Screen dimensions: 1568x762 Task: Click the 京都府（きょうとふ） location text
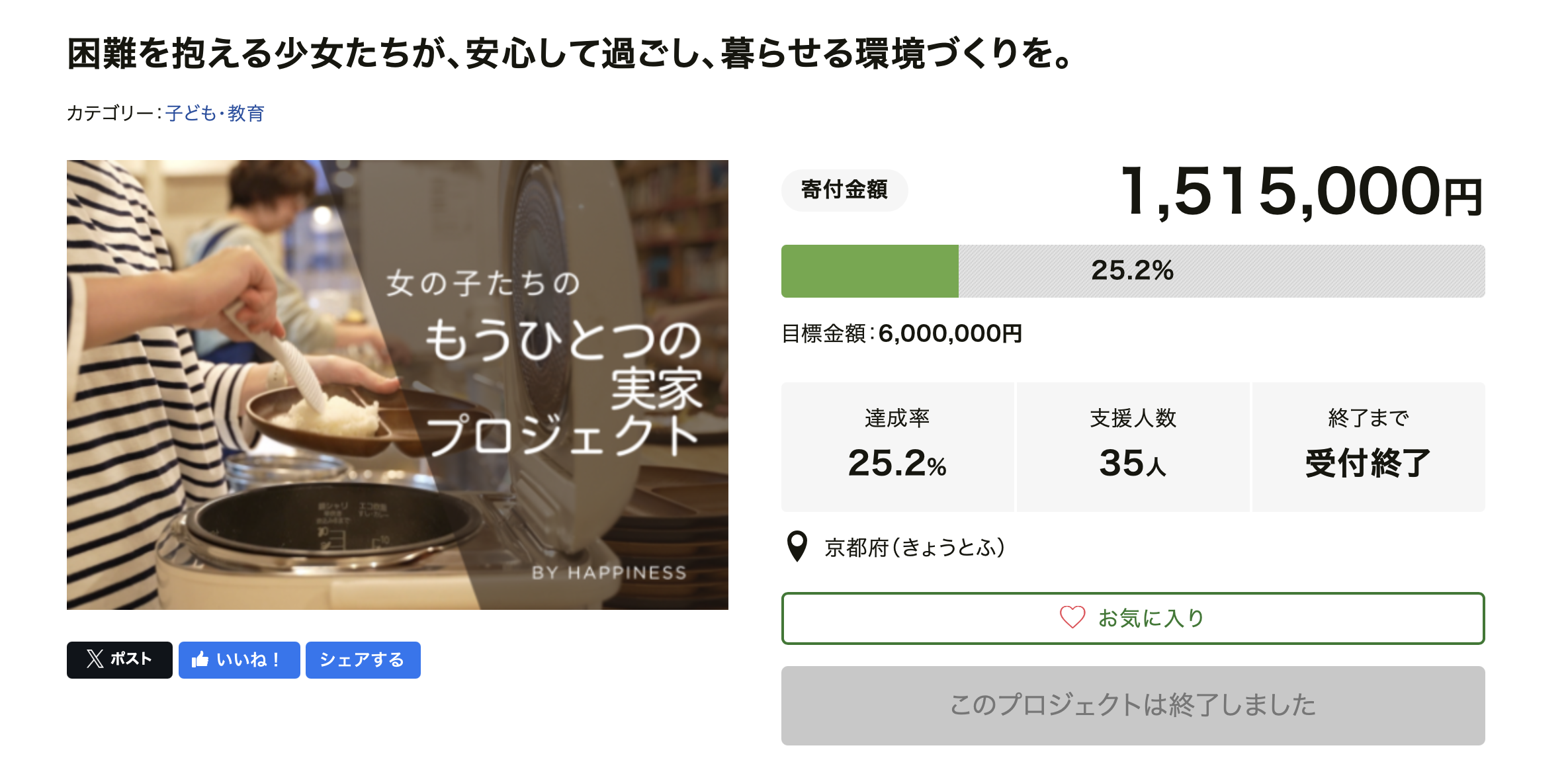click(914, 548)
